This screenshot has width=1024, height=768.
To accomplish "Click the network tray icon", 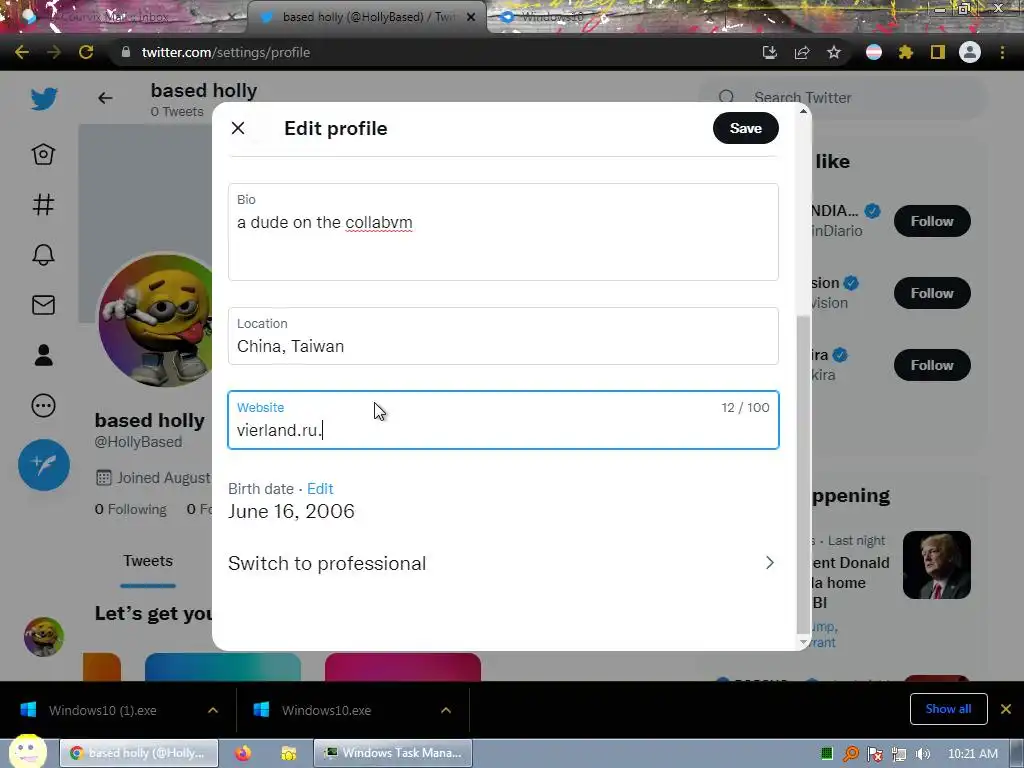I will (x=899, y=754).
